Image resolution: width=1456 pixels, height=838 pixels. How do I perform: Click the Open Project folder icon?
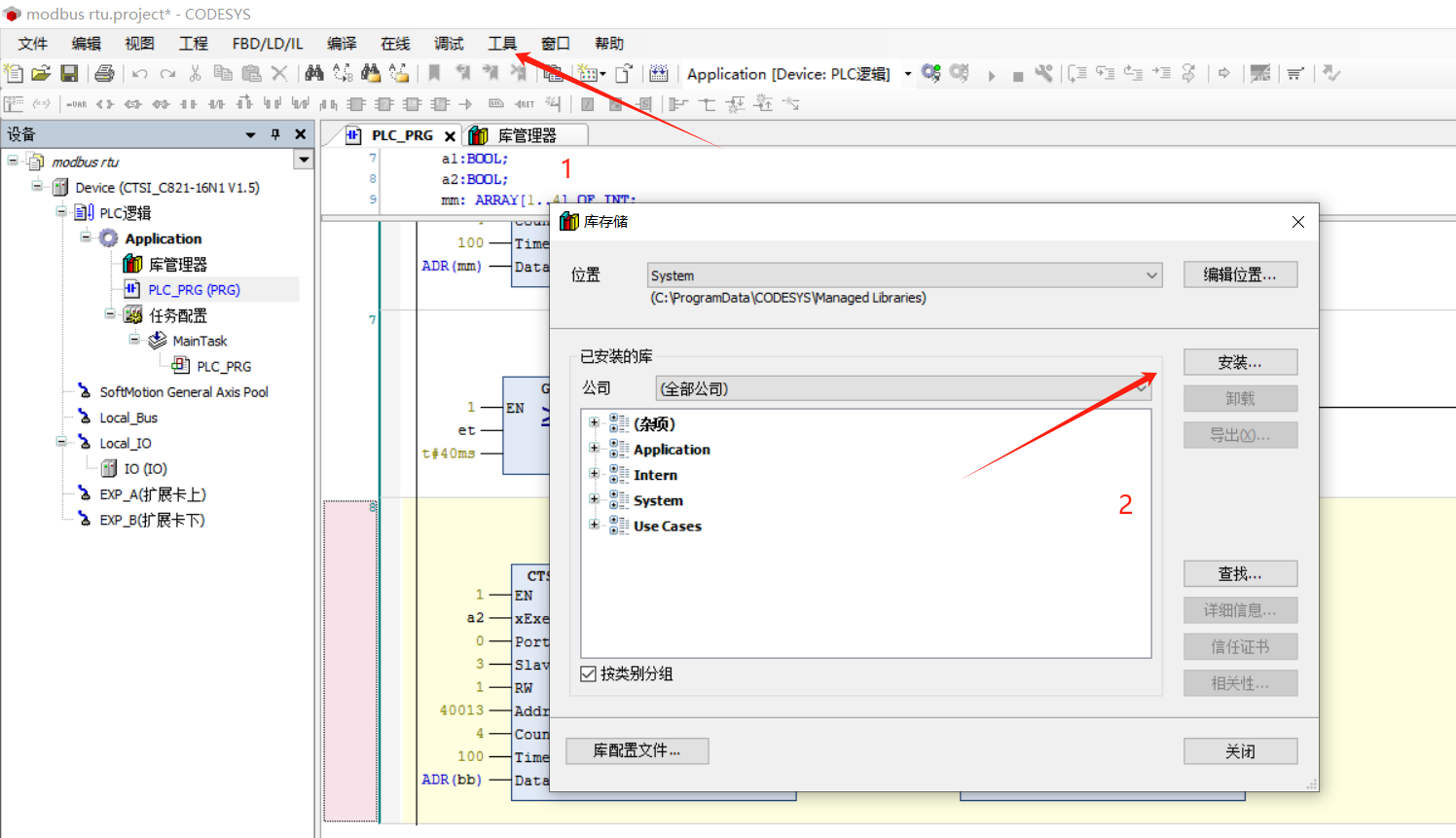(x=41, y=73)
